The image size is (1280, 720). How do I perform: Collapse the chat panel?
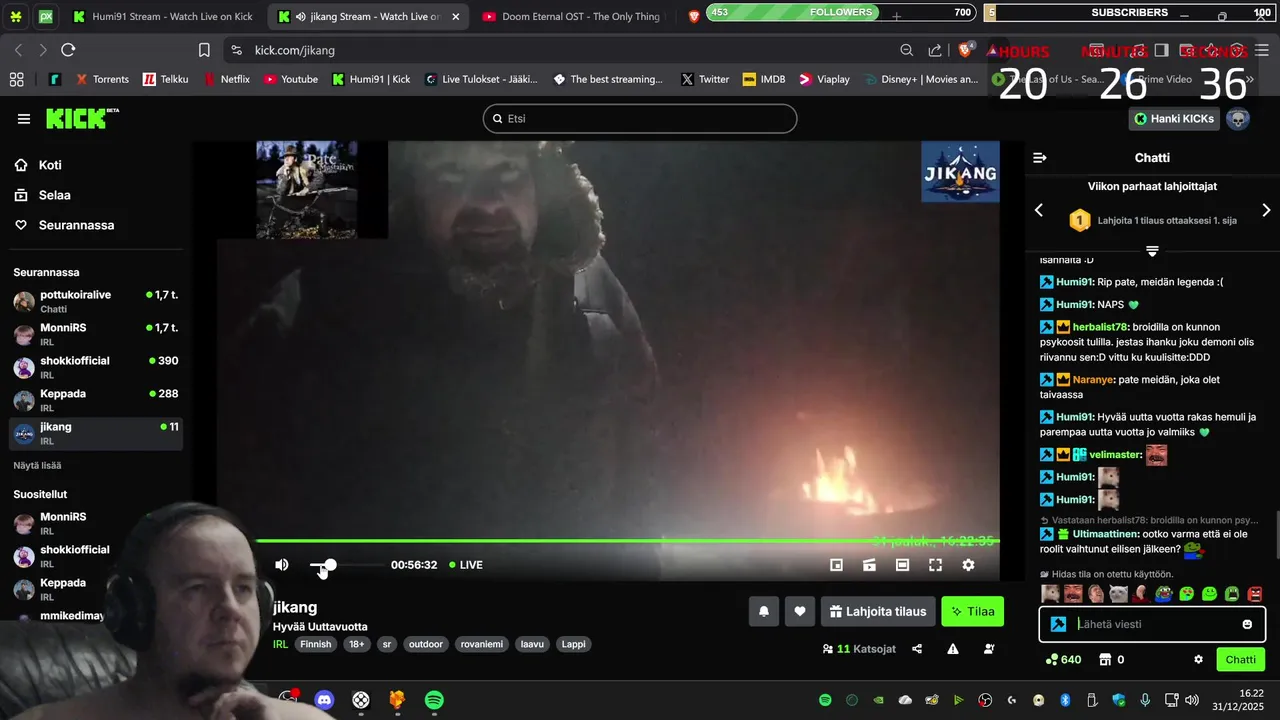(1040, 158)
